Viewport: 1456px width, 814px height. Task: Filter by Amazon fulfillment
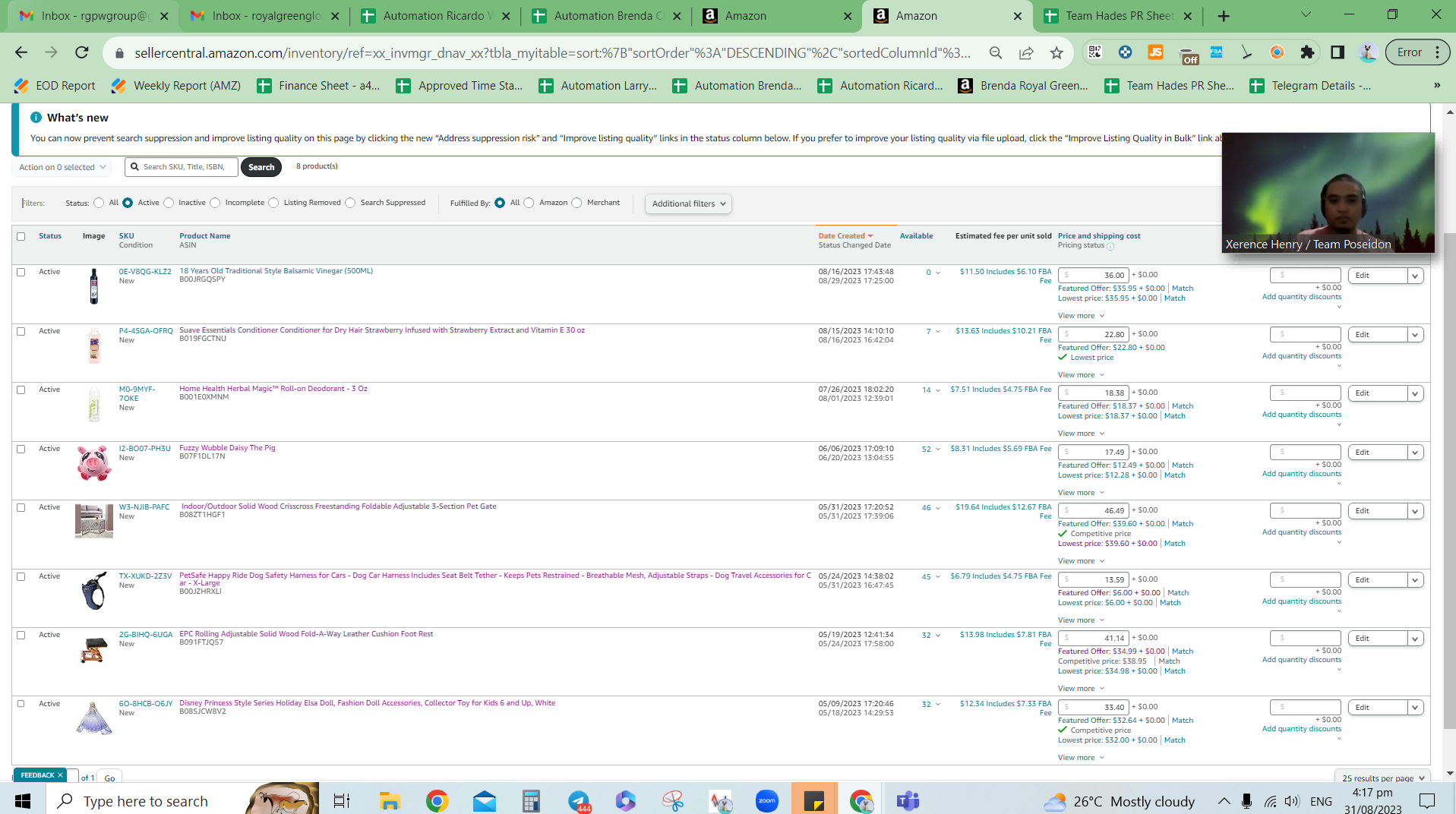[529, 203]
